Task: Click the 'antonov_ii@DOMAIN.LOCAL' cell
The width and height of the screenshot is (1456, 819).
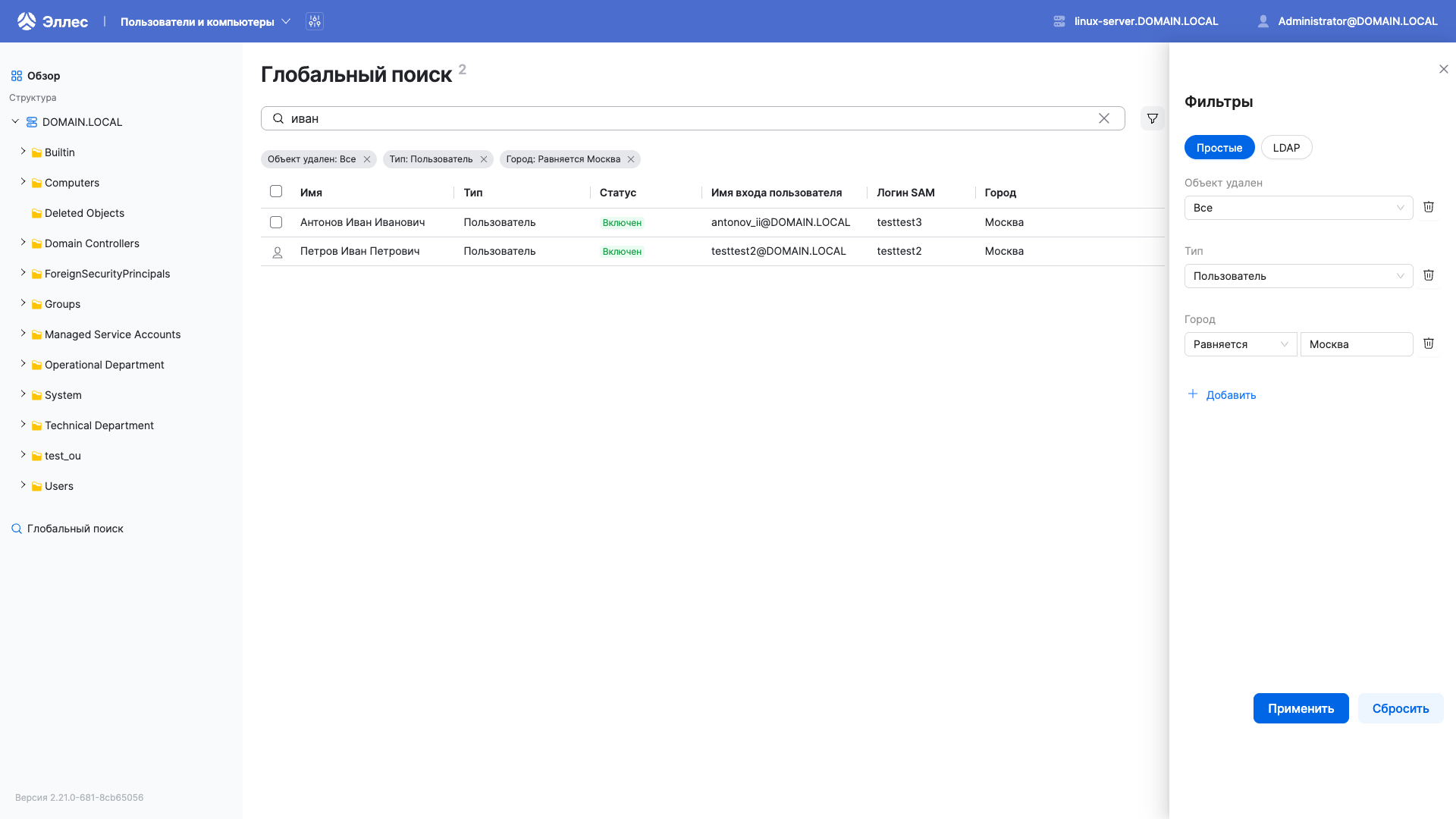Action: (780, 222)
